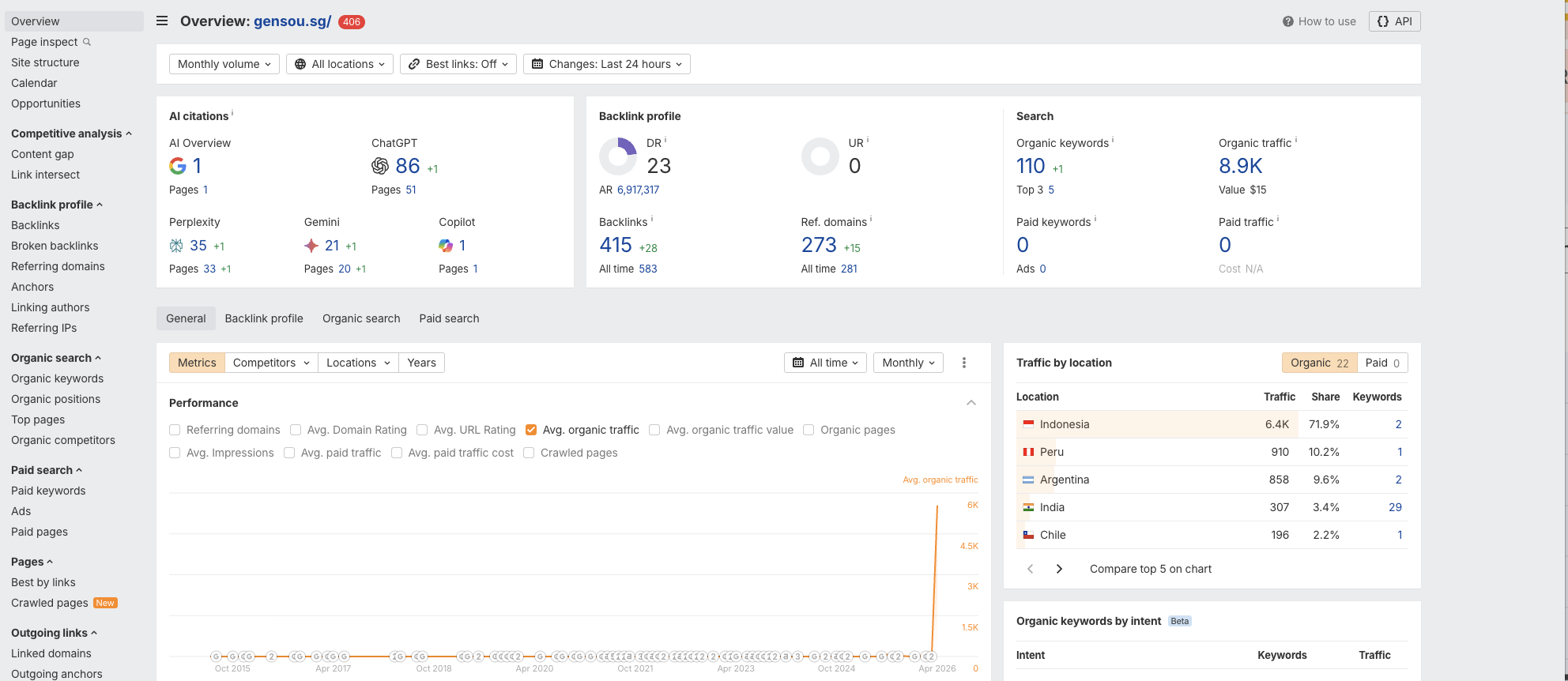Click the calendar icon in Changes filter
The height and width of the screenshot is (681, 1568).
click(x=537, y=64)
